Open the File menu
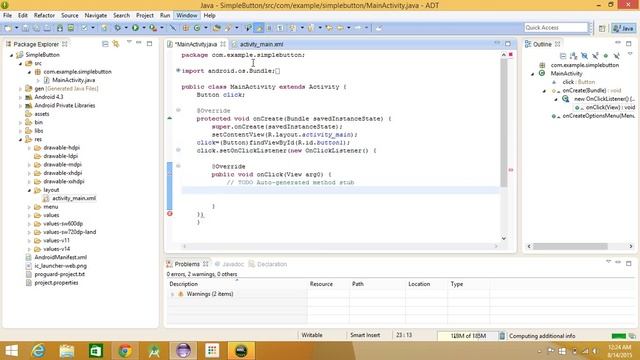The height and width of the screenshot is (360, 640). click(7, 15)
